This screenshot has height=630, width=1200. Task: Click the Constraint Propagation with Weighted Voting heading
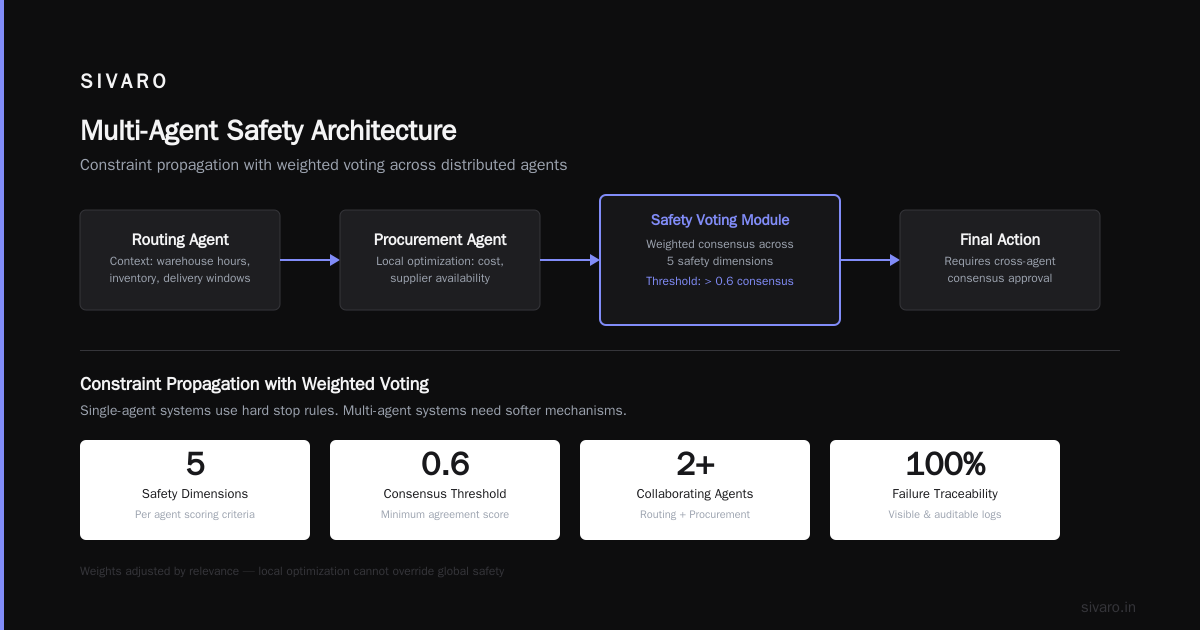tap(254, 384)
